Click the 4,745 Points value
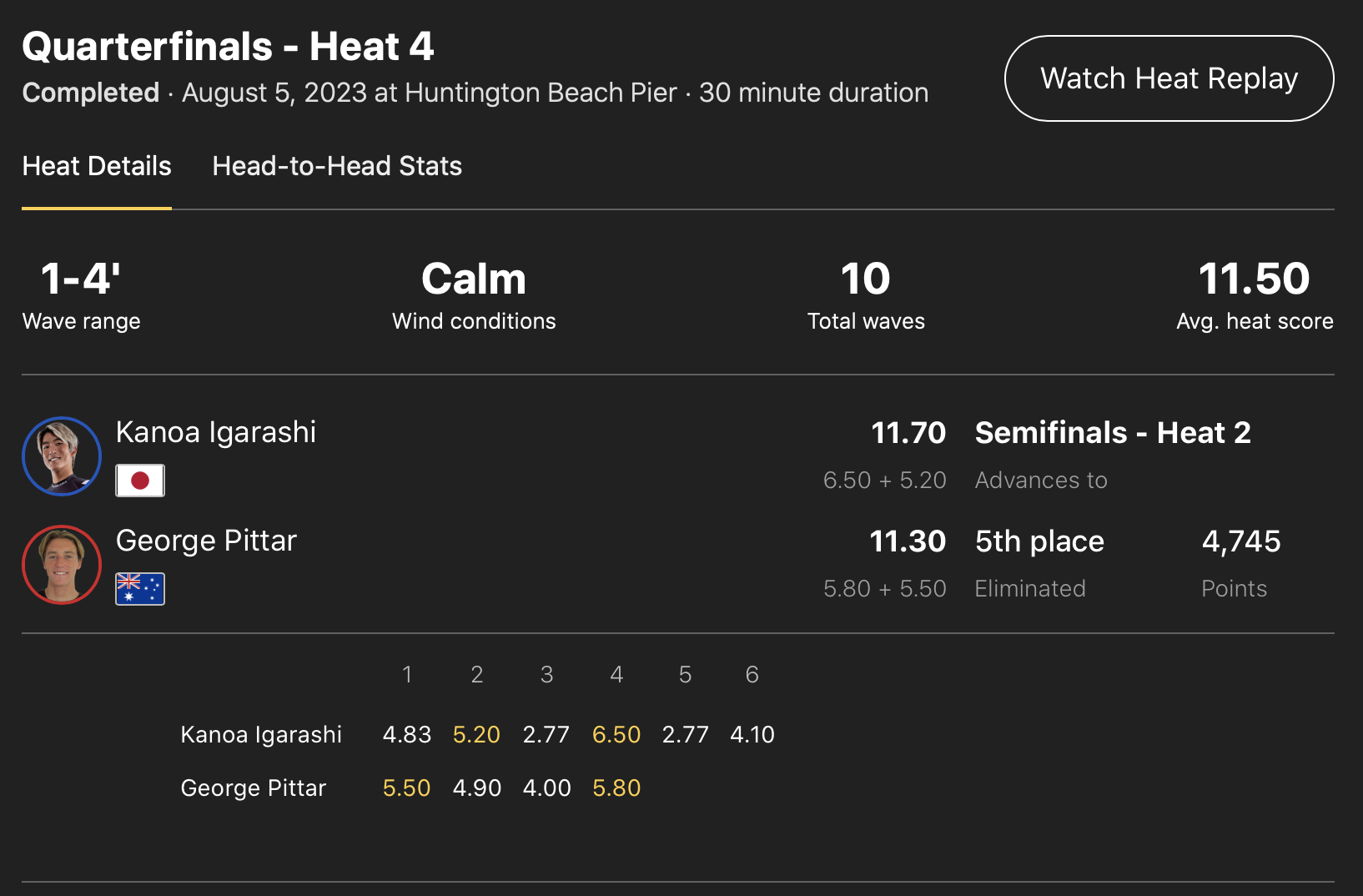 (x=1241, y=541)
